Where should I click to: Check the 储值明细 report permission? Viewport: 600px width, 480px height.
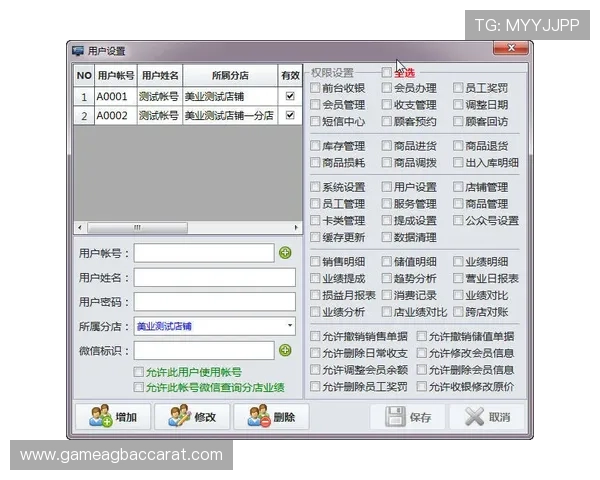[386, 261]
